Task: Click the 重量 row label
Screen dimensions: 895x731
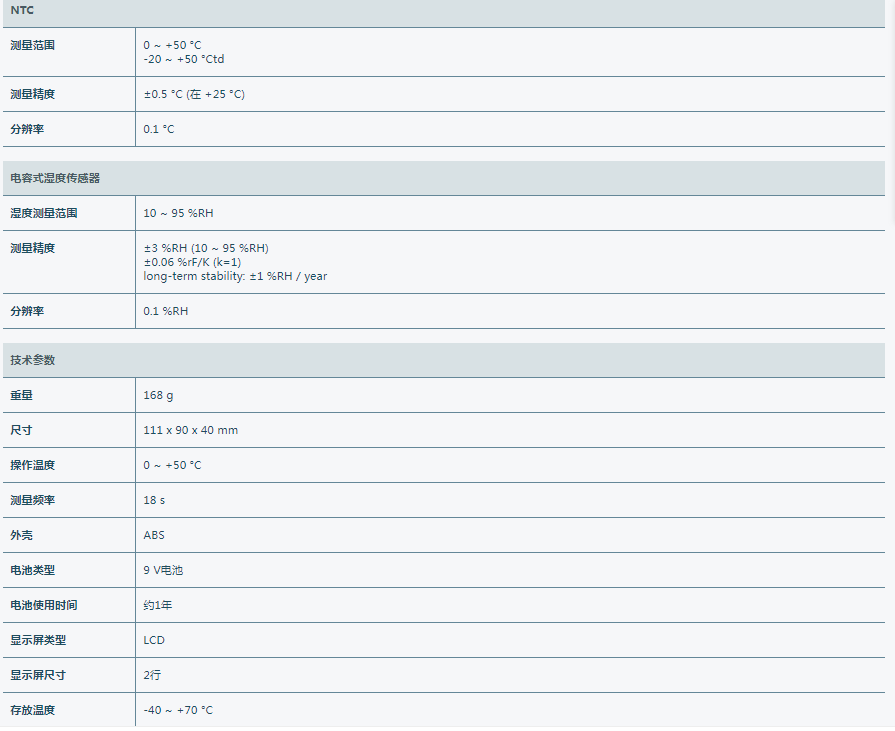Action: (x=21, y=395)
